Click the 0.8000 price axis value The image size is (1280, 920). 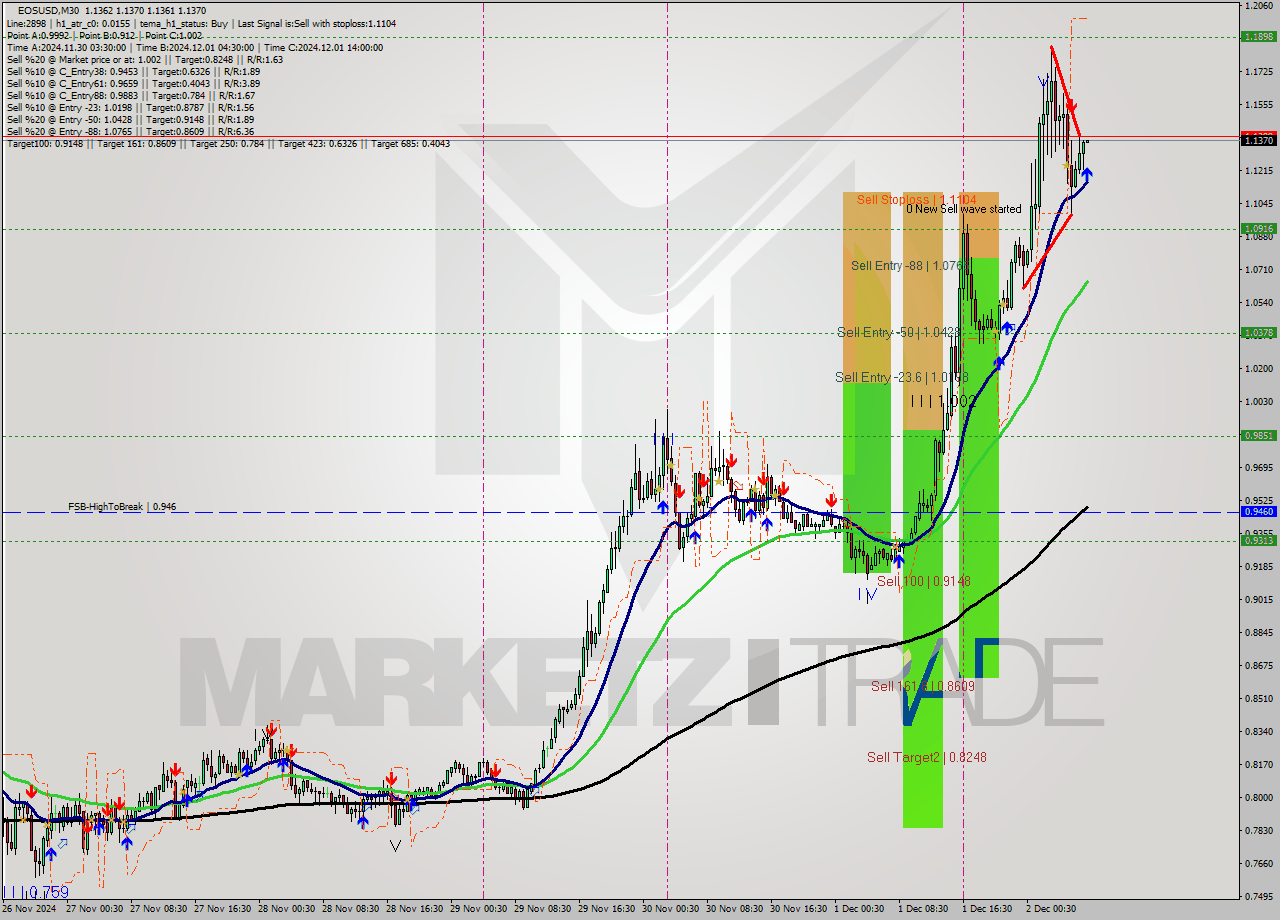[1258, 797]
